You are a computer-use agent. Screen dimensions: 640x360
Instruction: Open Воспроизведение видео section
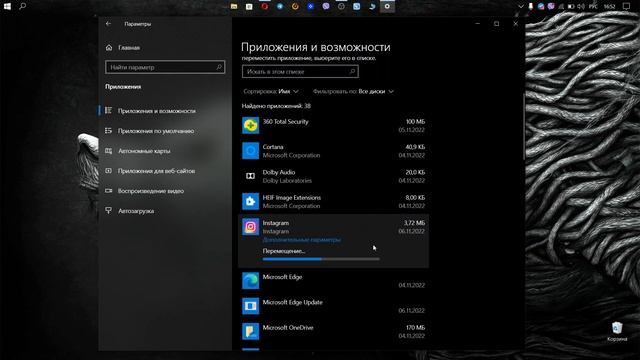click(x=144, y=191)
